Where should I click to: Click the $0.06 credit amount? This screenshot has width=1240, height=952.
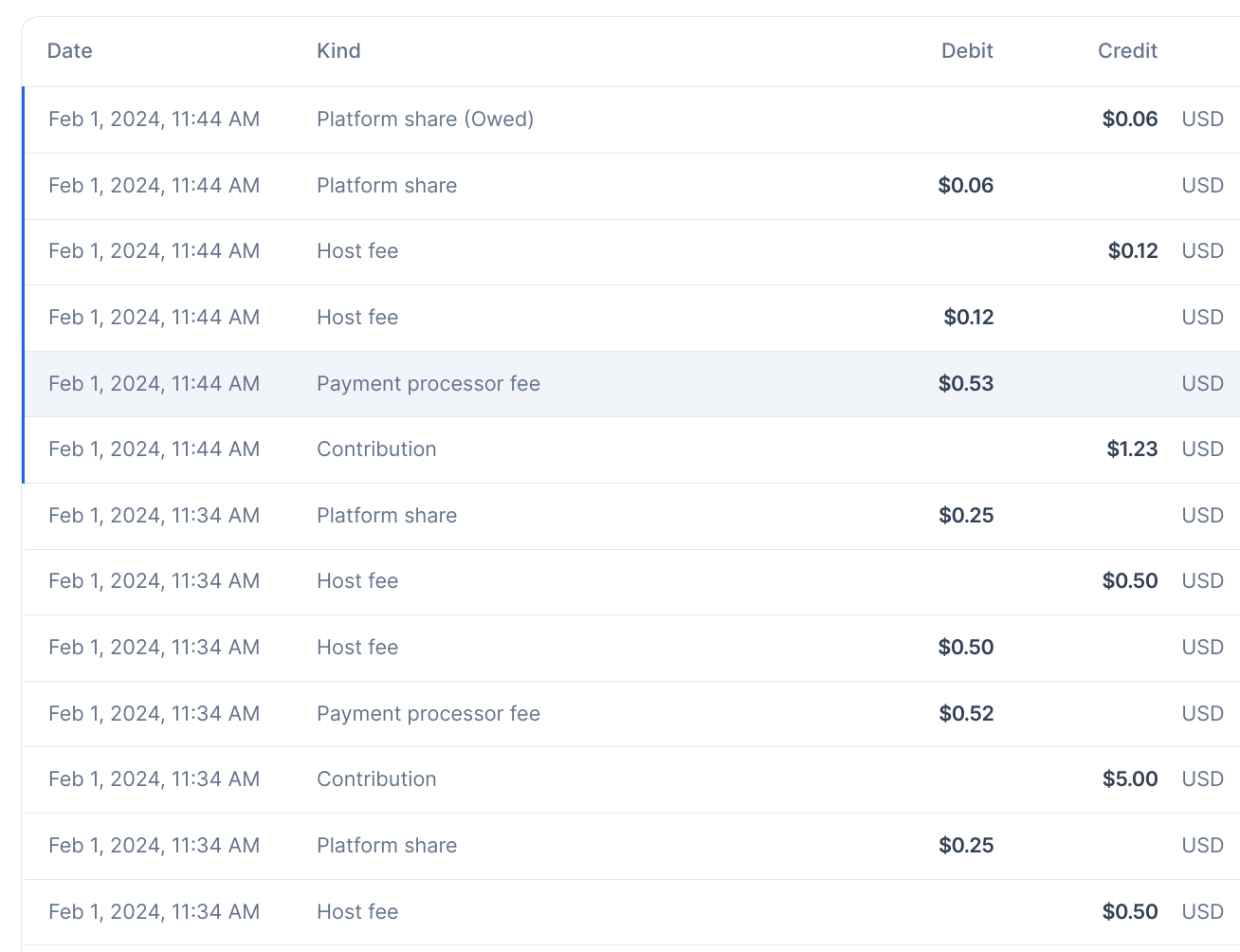(x=1129, y=119)
